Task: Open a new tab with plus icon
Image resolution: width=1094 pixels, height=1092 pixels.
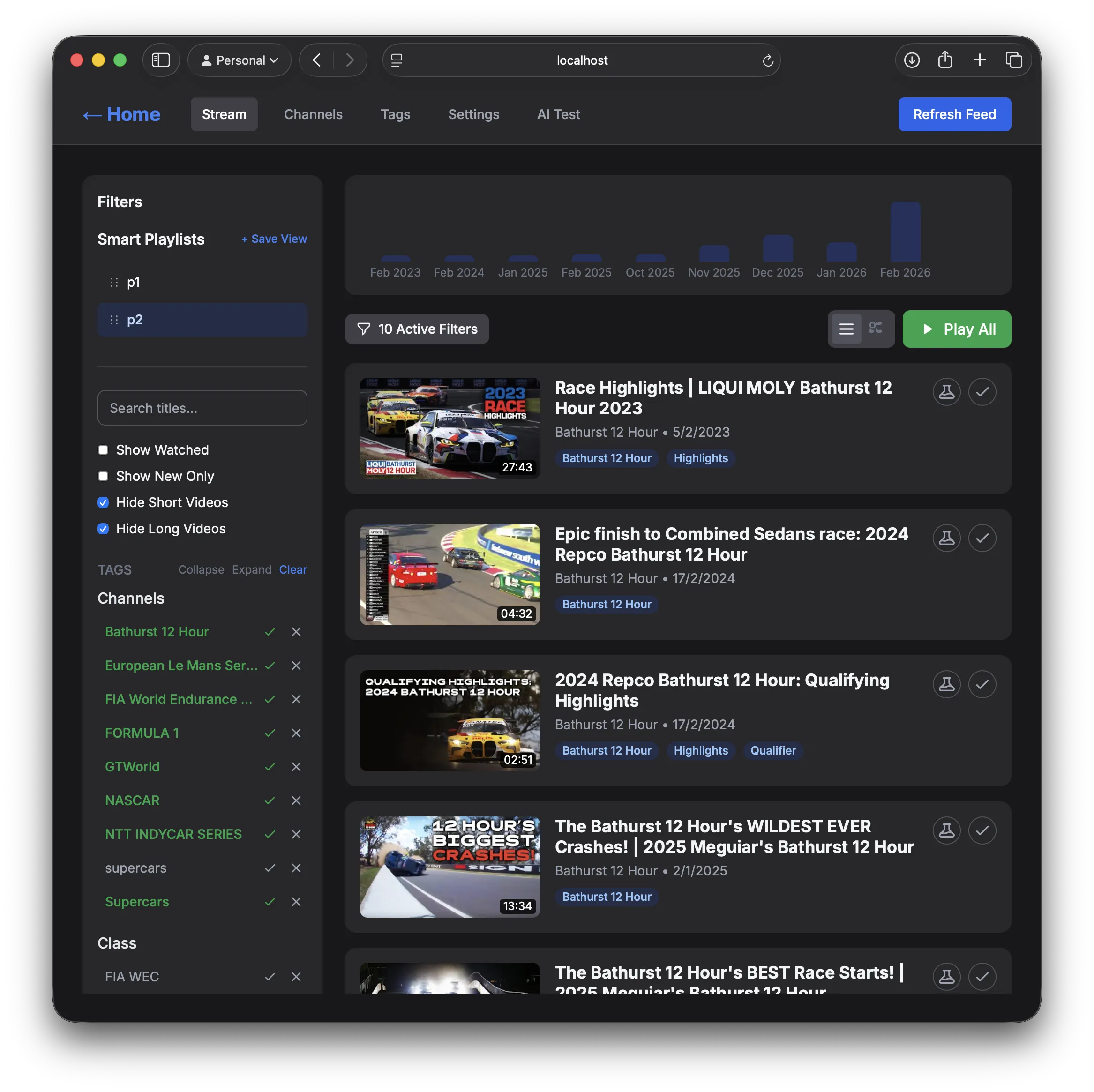Action: pyautogui.click(x=979, y=60)
